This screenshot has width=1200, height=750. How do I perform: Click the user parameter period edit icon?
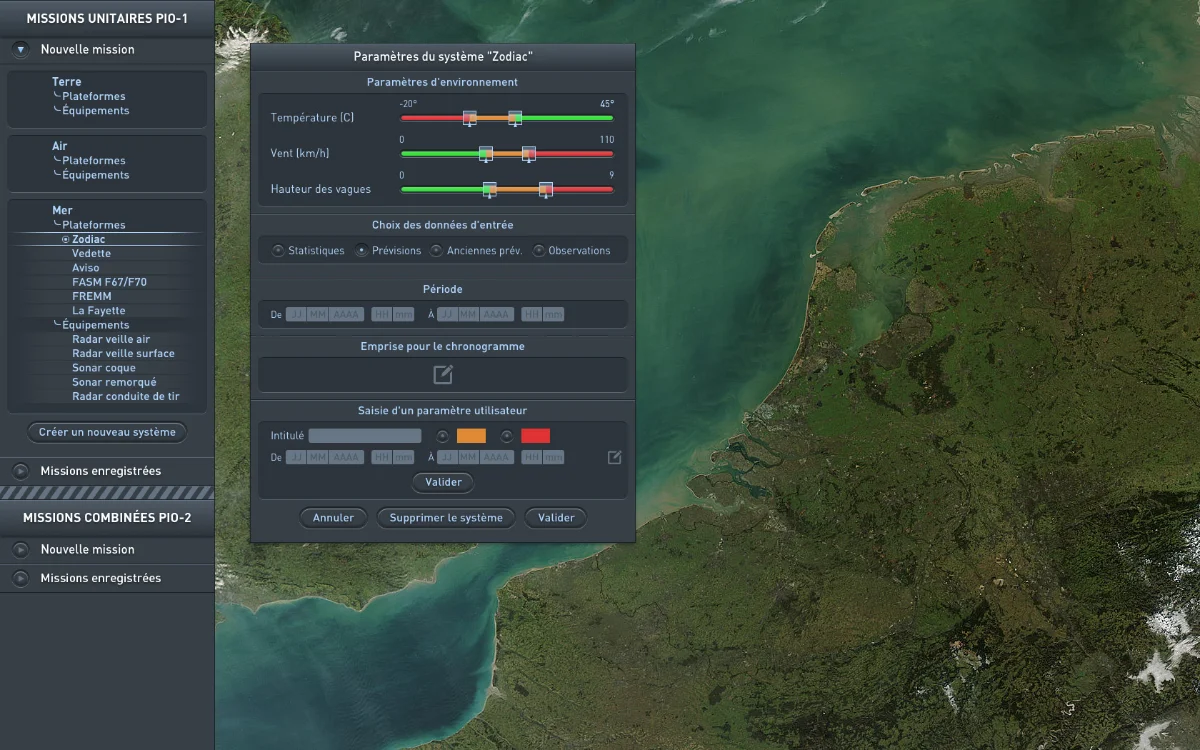[615, 457]
